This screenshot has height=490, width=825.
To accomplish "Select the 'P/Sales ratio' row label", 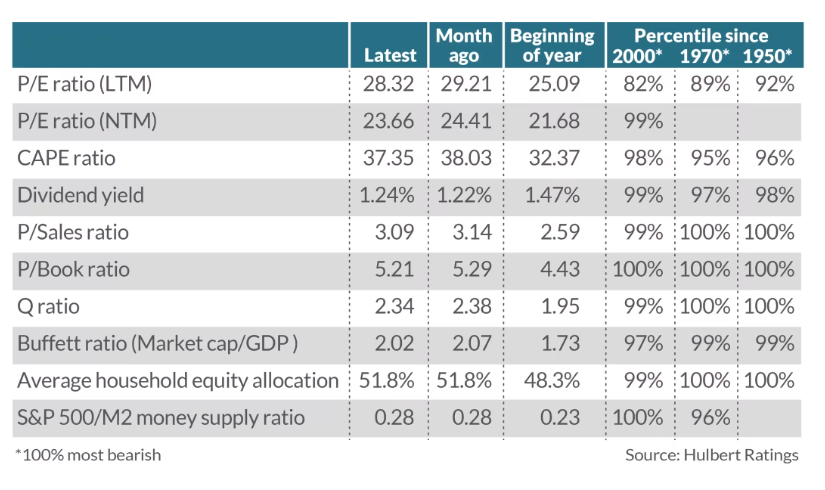I will 73,232.
